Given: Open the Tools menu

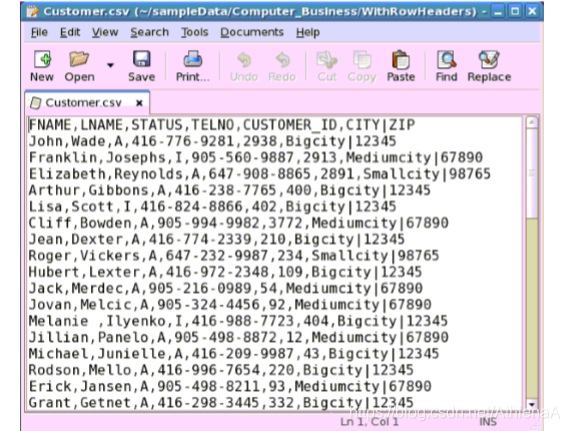Looking at the screenshot, I should pyautogui.click(x=195, y=32).
